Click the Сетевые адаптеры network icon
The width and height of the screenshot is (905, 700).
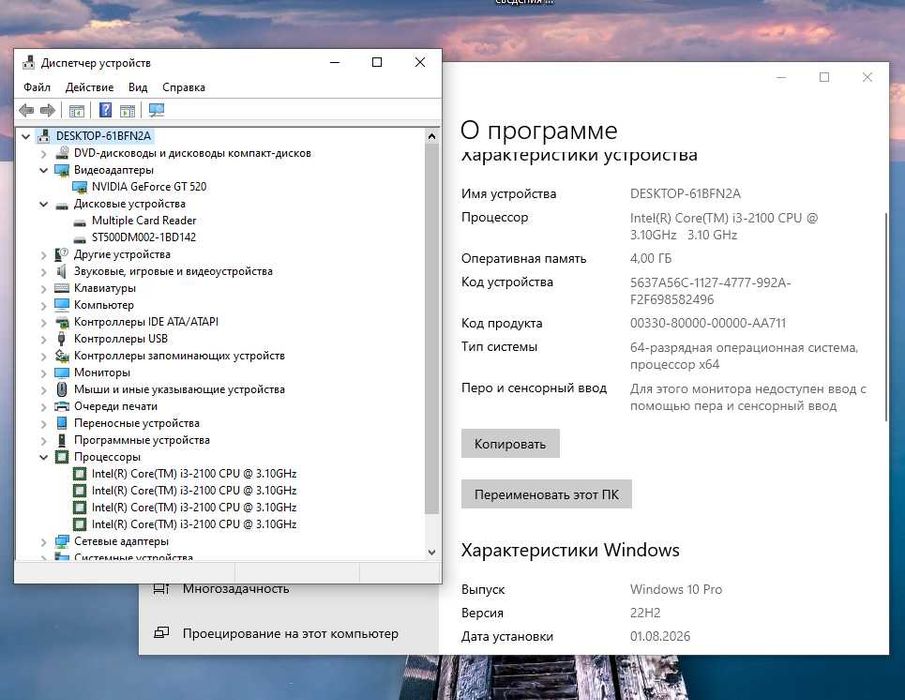[62, 541]
